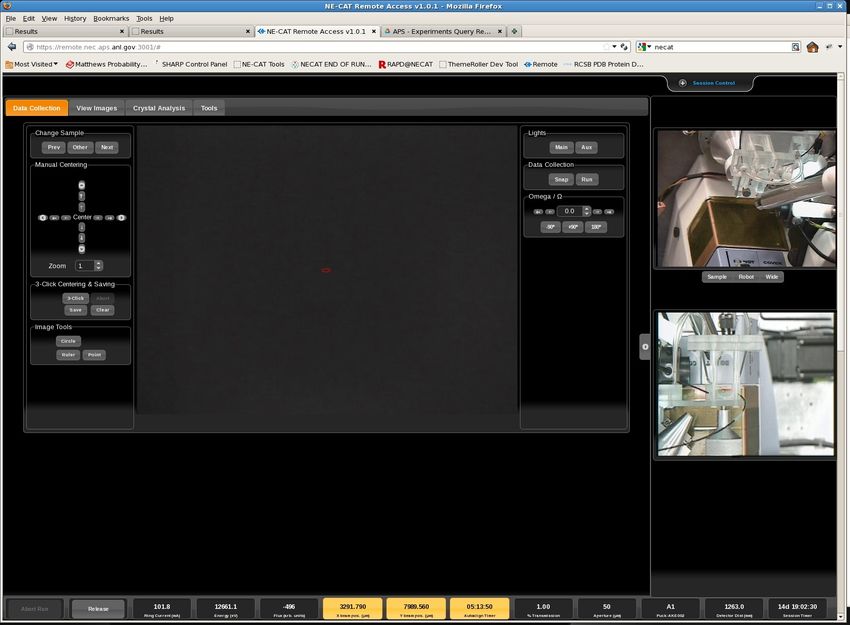Switch to the Crystal Analysis tab
Viewport: 850px width, 625px height.
[159, 108]
